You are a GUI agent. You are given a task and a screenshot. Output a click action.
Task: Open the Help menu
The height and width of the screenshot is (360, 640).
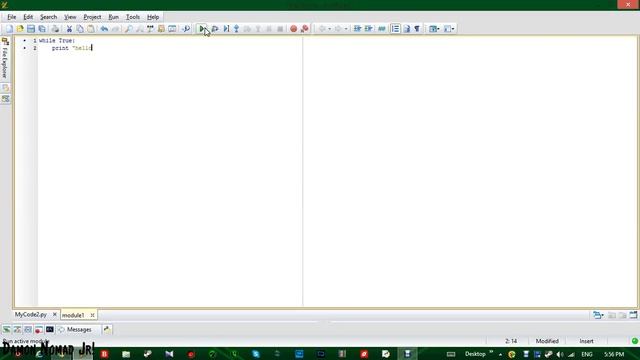pos(153,17)
